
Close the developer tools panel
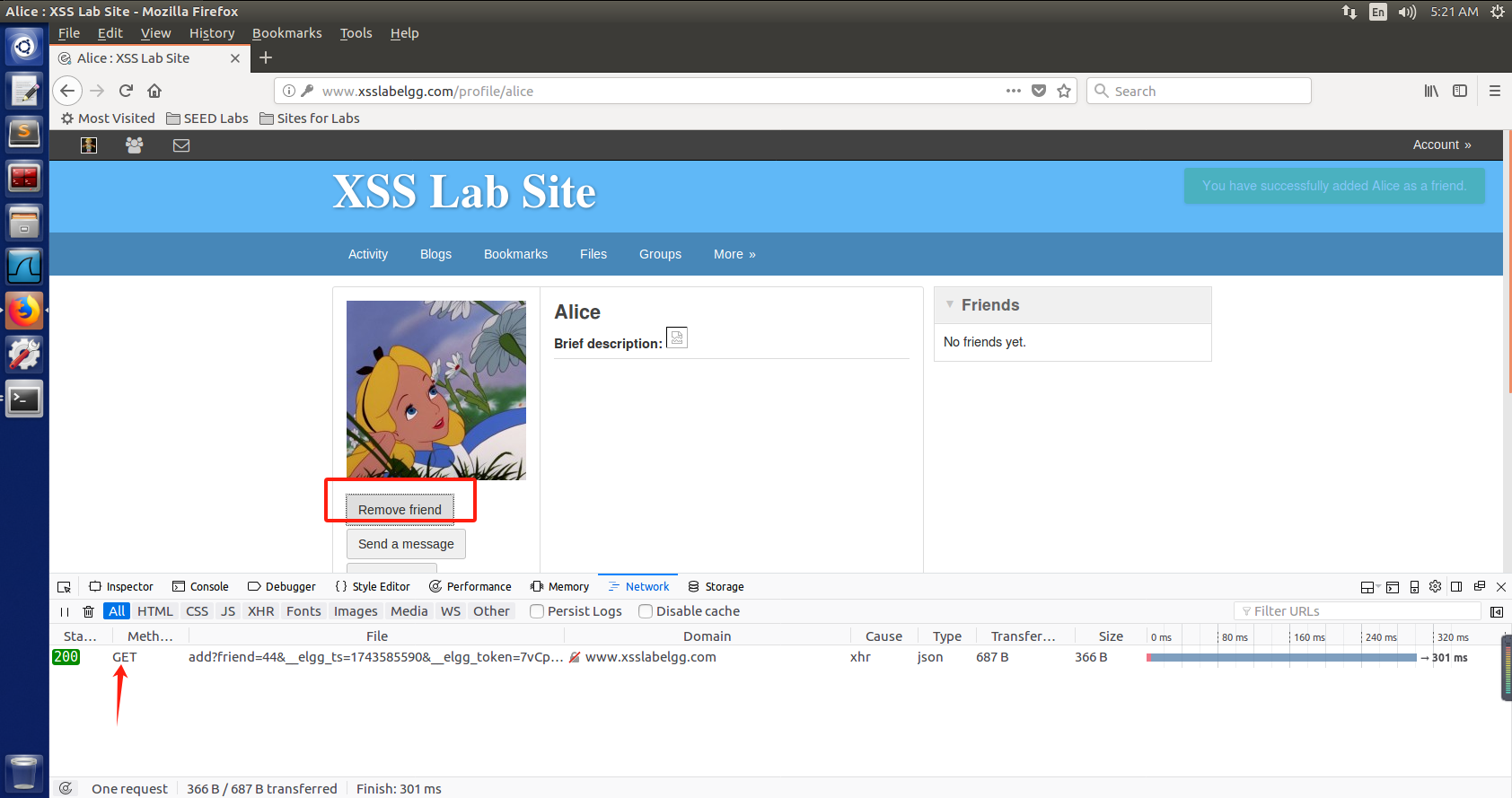point(1500,587)
